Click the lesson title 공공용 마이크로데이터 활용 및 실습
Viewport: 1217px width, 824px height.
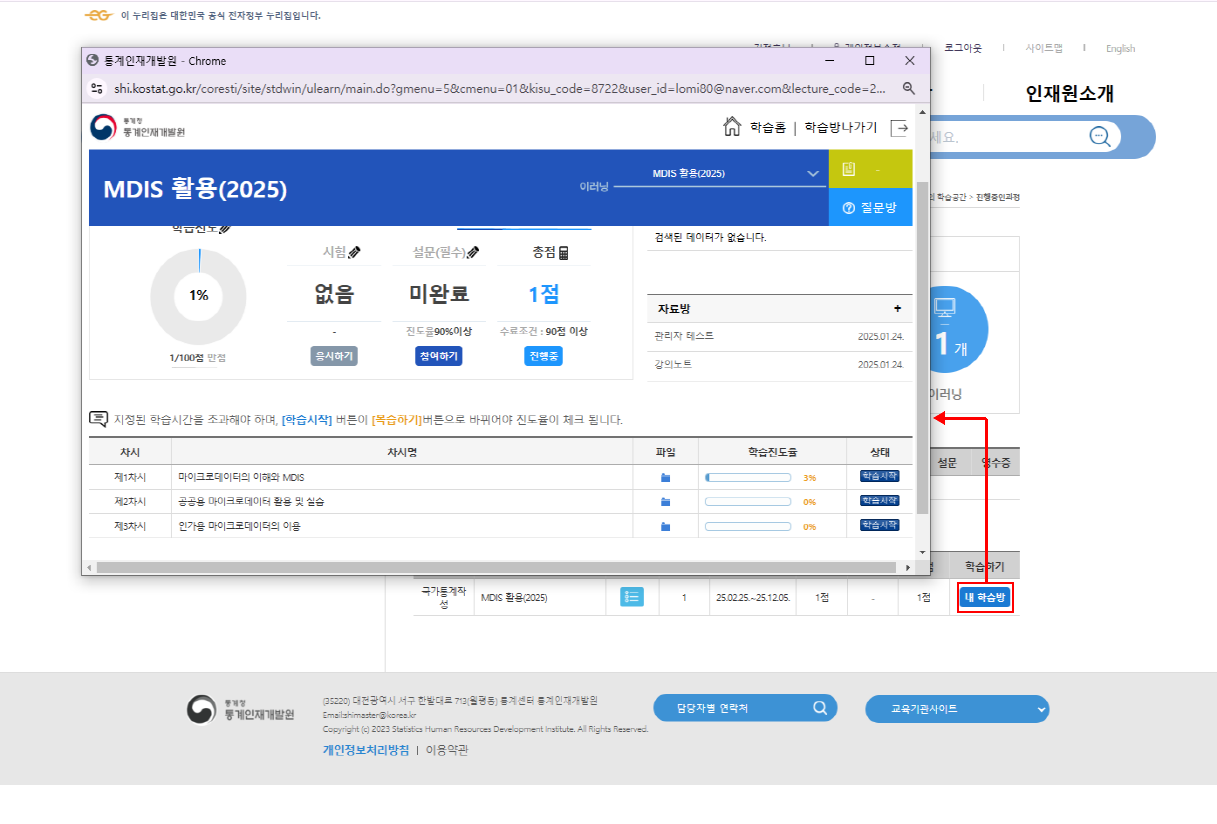tap(251, 502)
